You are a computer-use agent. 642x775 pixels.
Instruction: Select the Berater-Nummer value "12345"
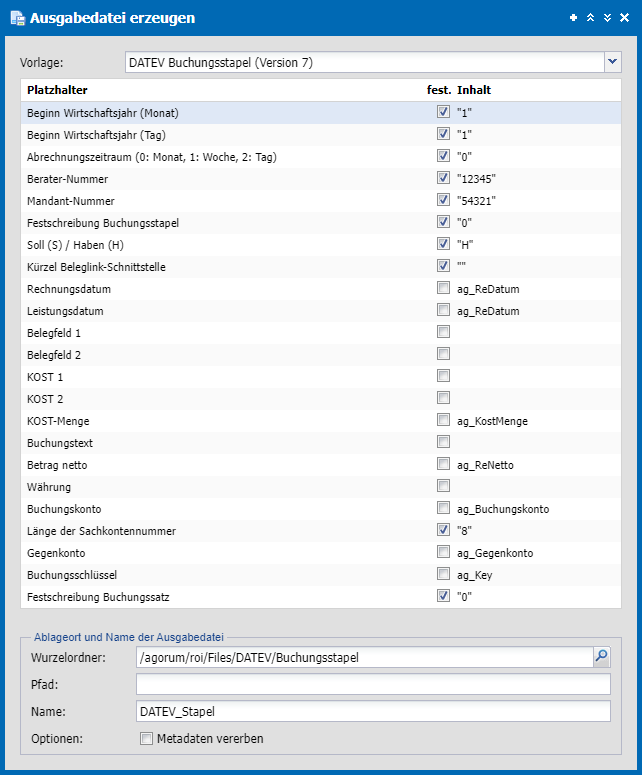[x=476, y=179]
